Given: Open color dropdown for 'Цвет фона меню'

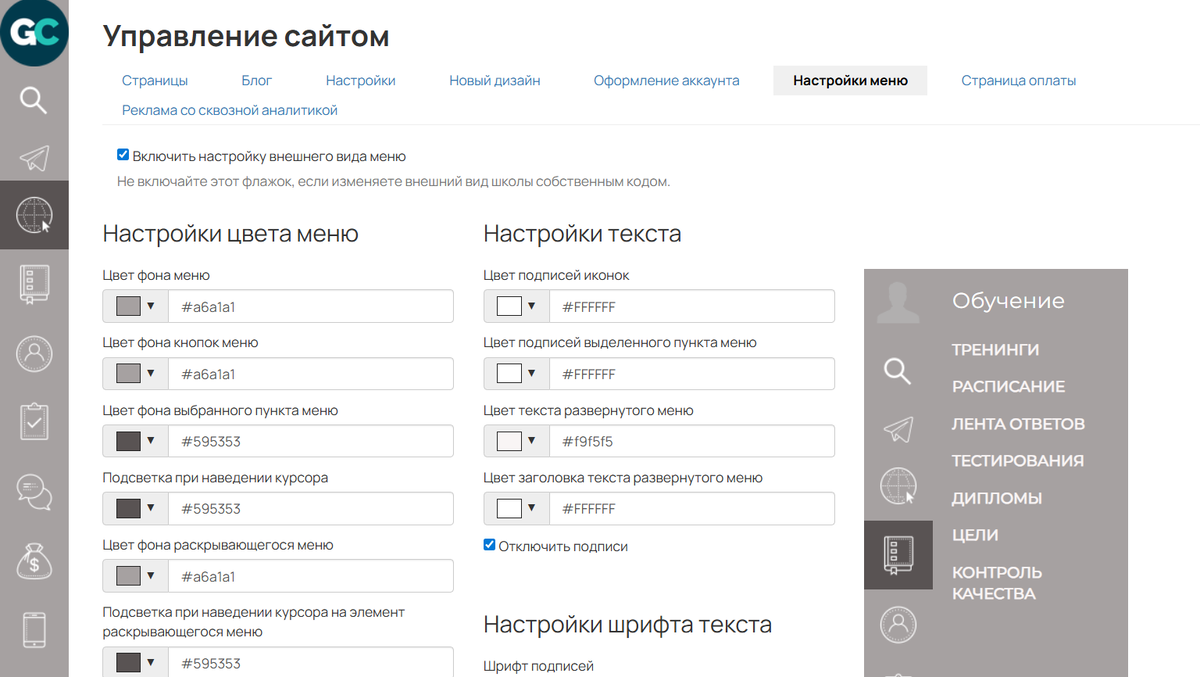Looking at the screenshot, I should point(135,307).
